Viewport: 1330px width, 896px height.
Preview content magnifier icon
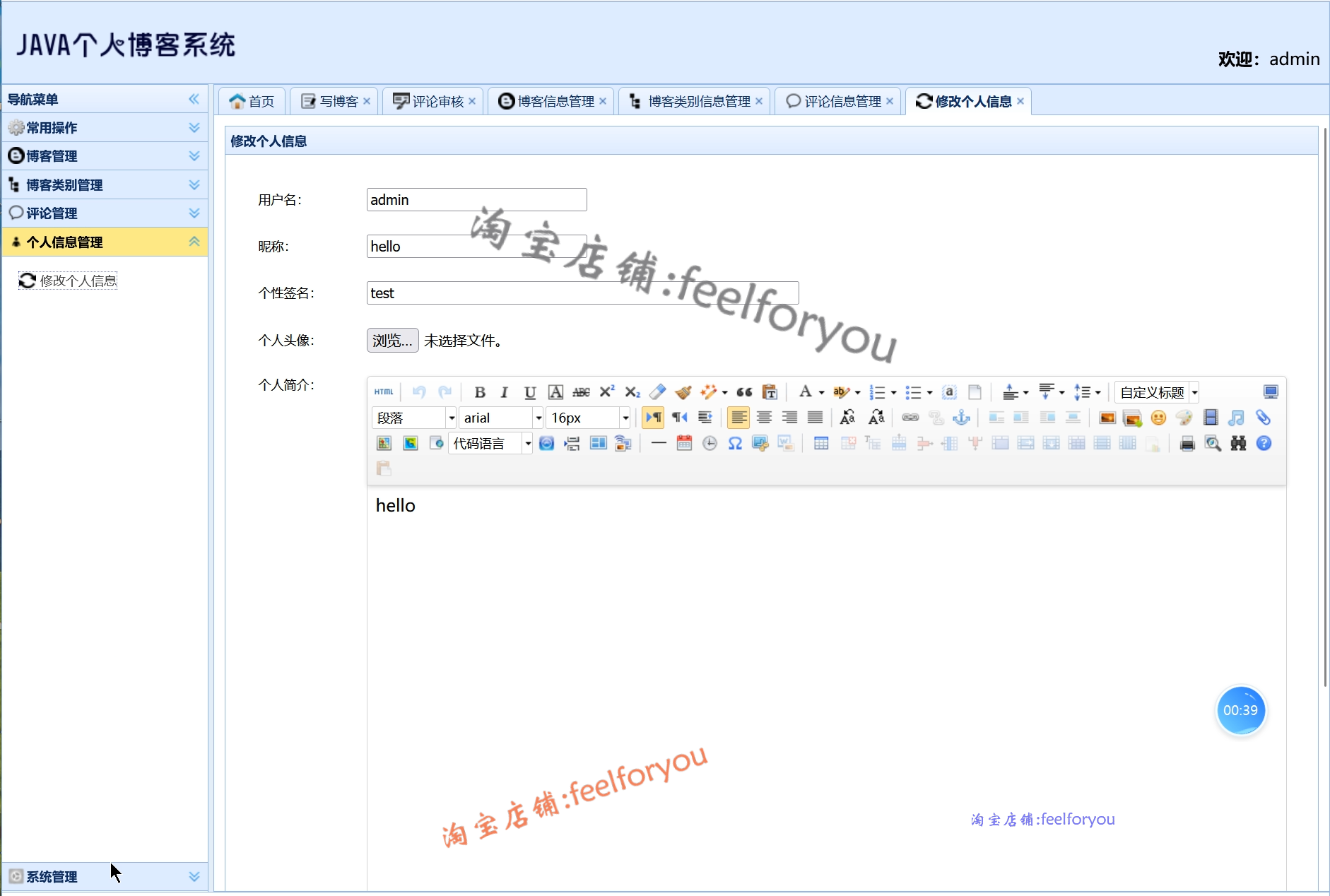tap(1213, 443)
